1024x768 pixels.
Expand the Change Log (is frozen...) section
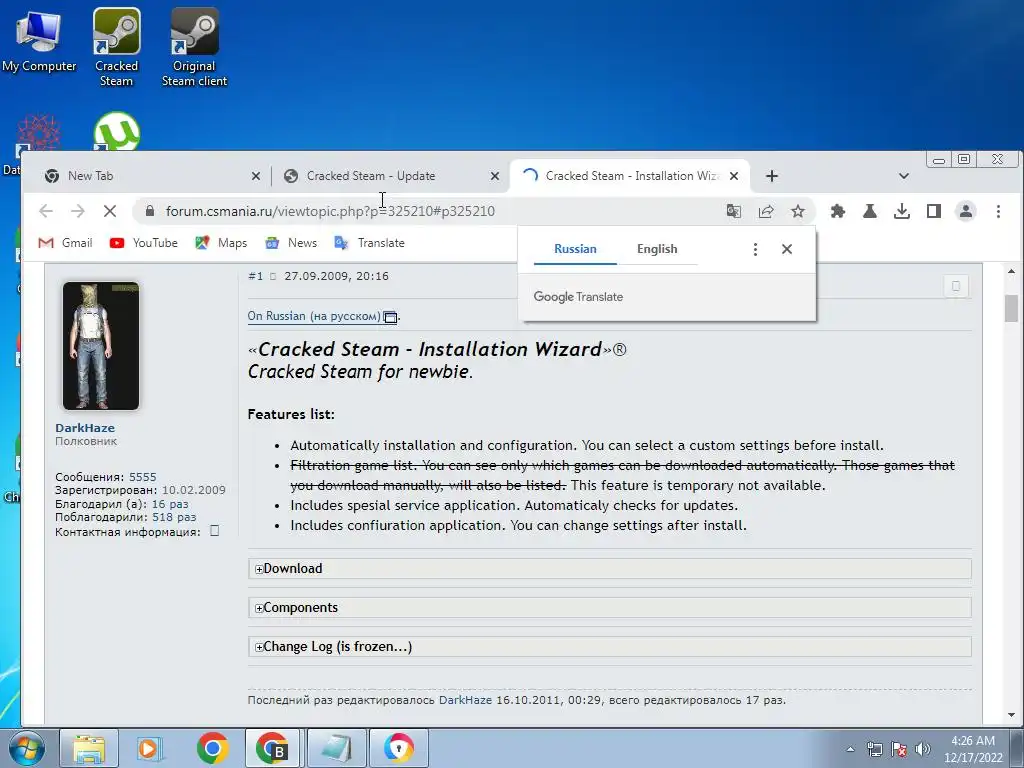pyautogui.click(x=609, y=647)
